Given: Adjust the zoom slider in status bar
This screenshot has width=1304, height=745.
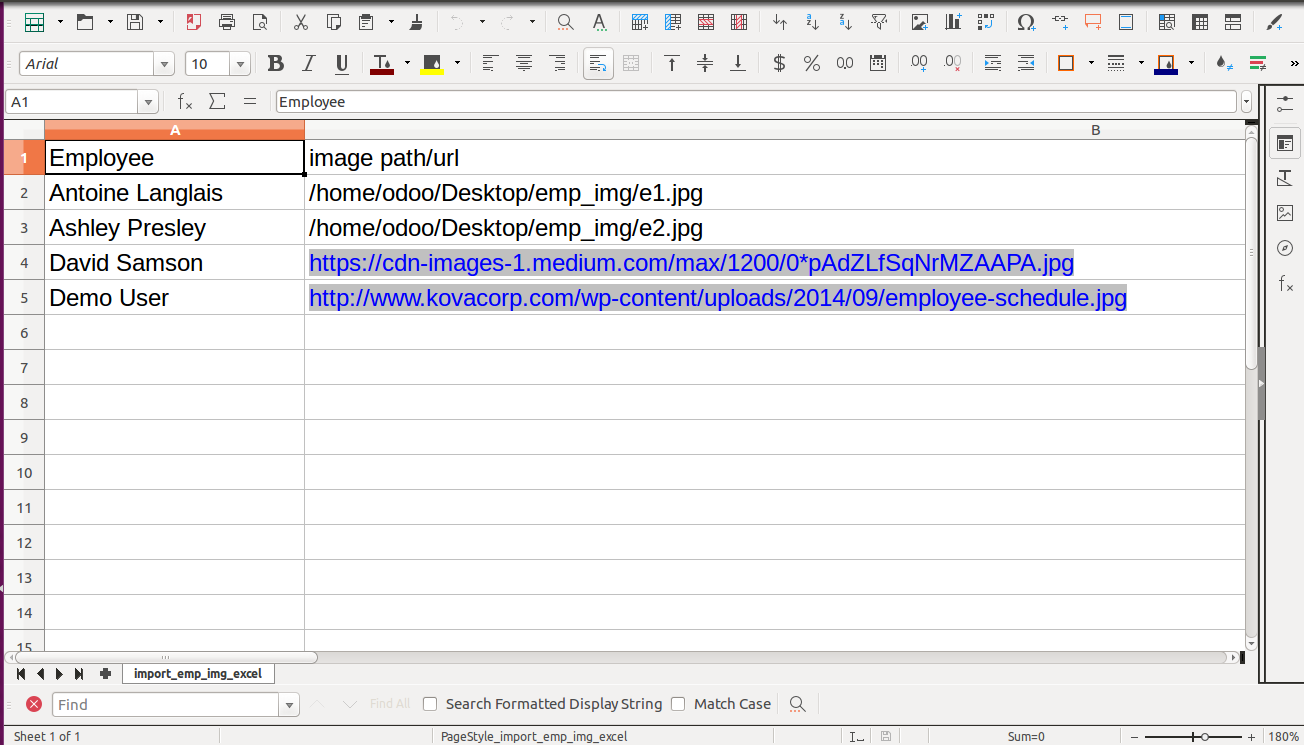Looking at the screenshot, I should [1205, 737].
